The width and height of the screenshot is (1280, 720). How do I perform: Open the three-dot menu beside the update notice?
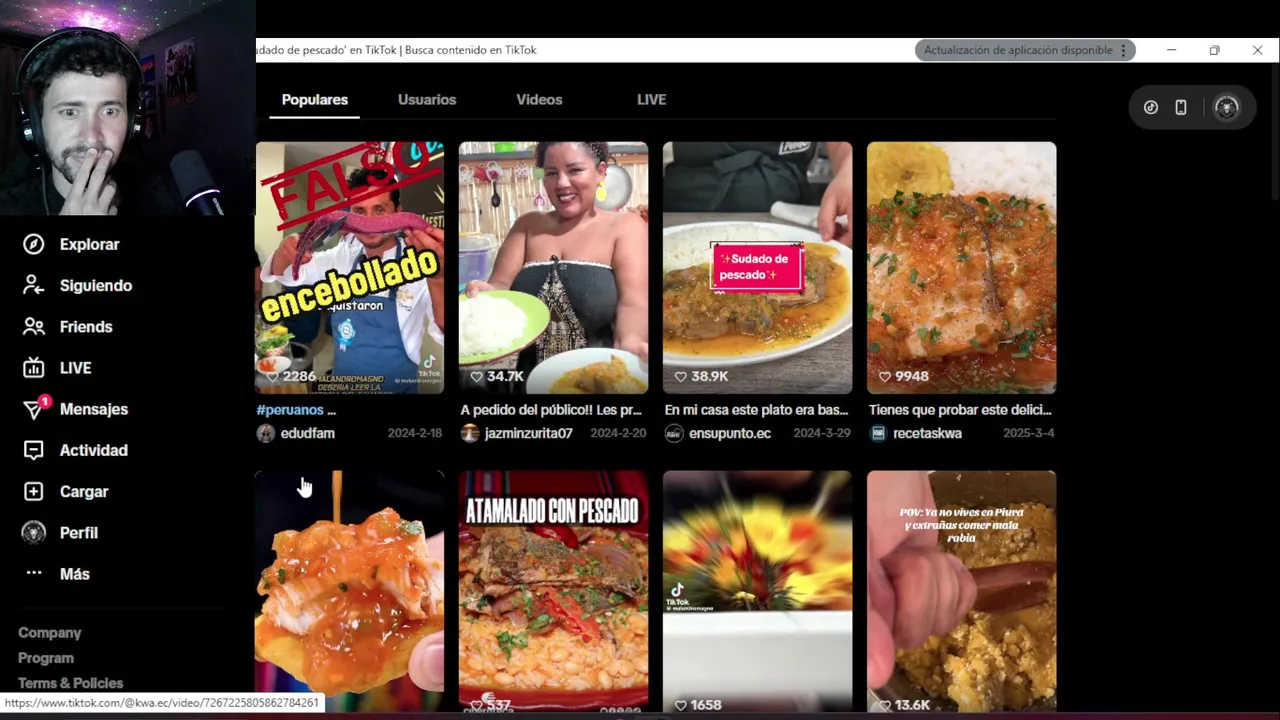tap(1123, 50)
